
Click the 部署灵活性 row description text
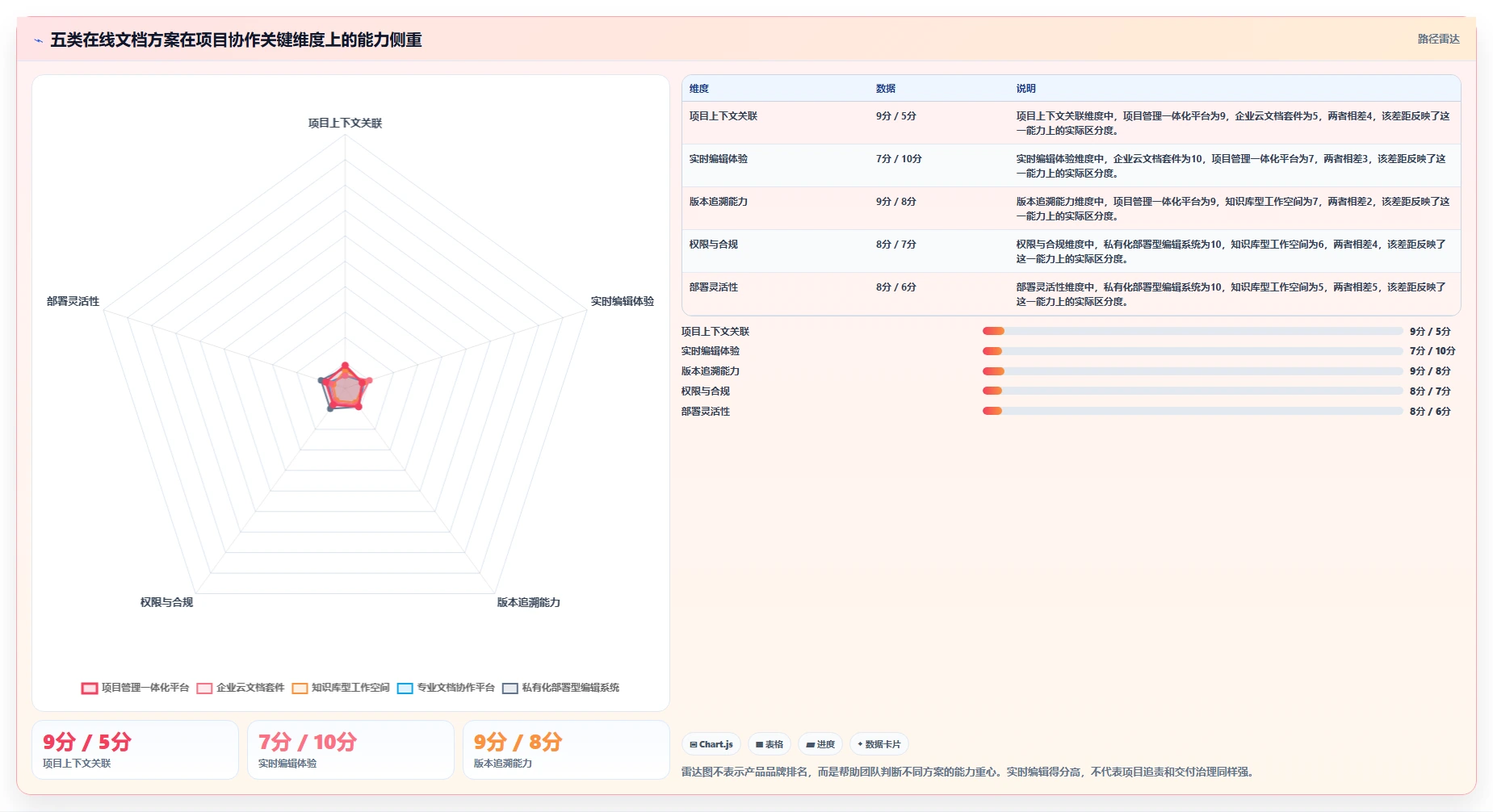coord(1231,295)
